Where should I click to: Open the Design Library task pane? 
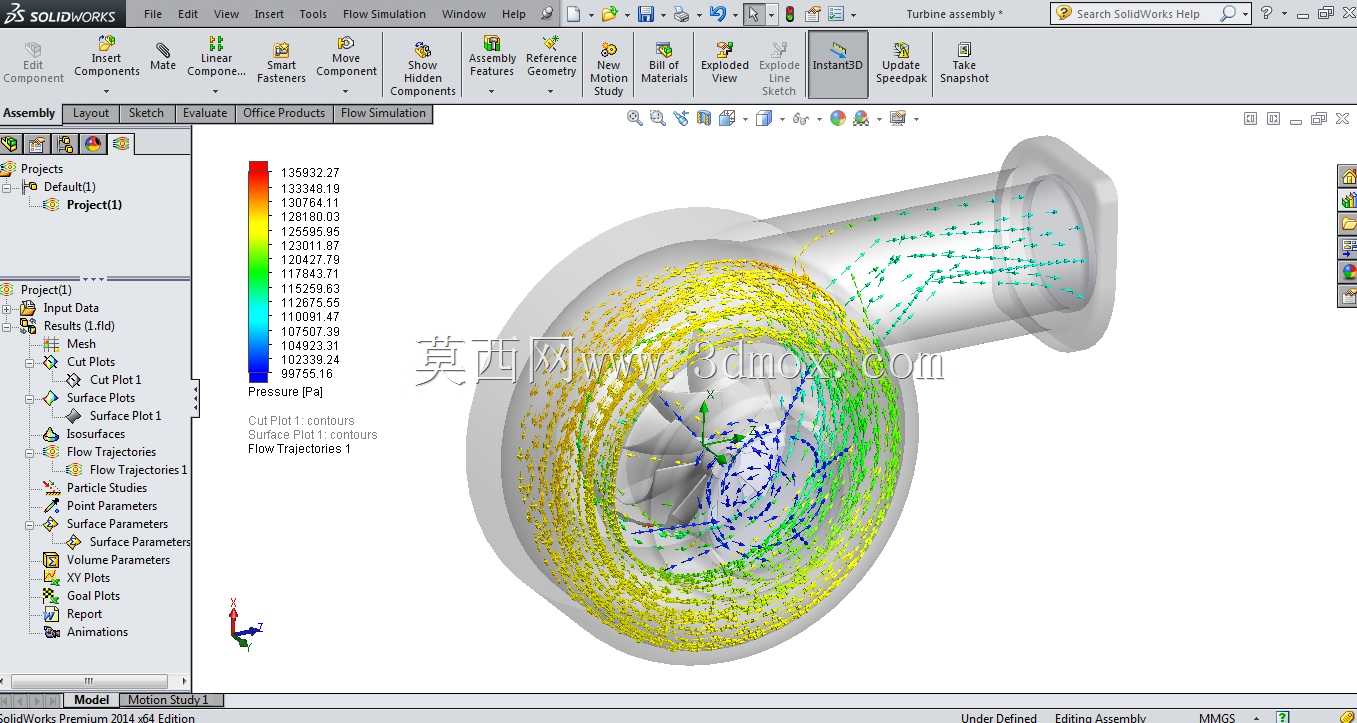[1348, 201]
